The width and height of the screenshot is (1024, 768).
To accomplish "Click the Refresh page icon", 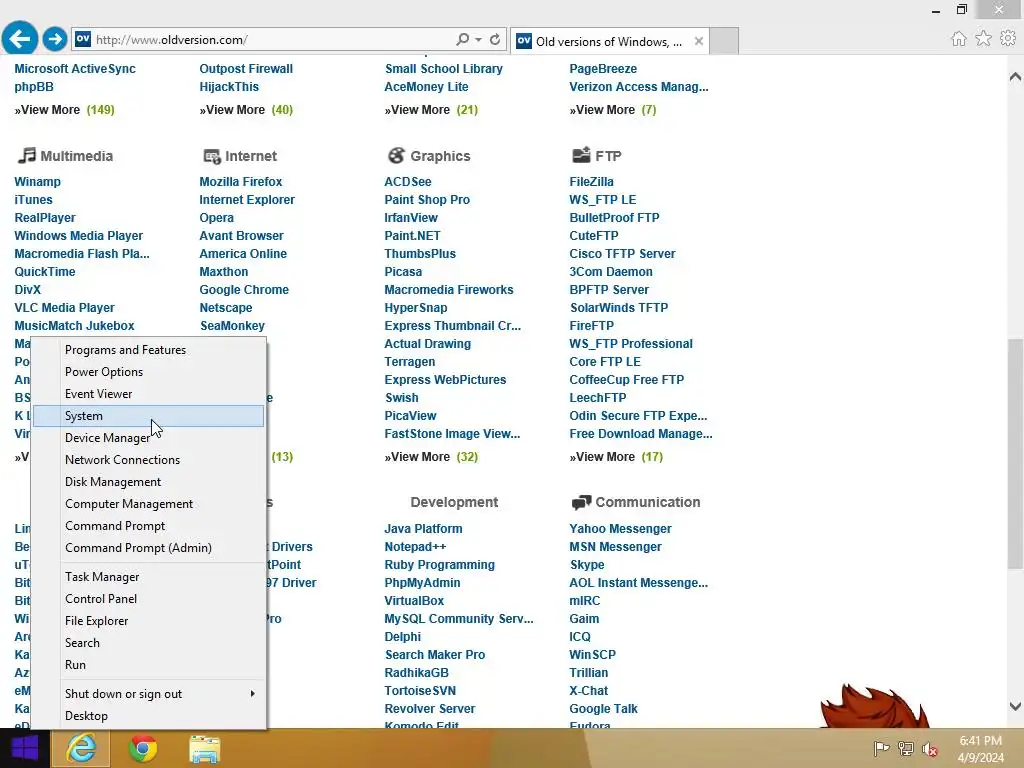I will coord(495,39).
